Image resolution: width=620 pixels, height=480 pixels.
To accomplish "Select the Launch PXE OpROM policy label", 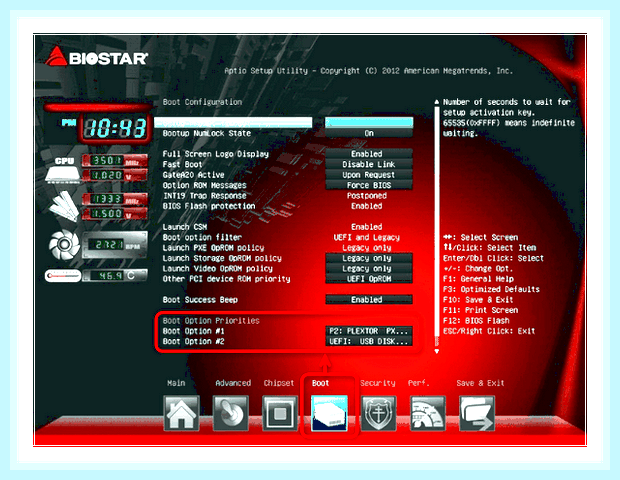I will [213, 248].
